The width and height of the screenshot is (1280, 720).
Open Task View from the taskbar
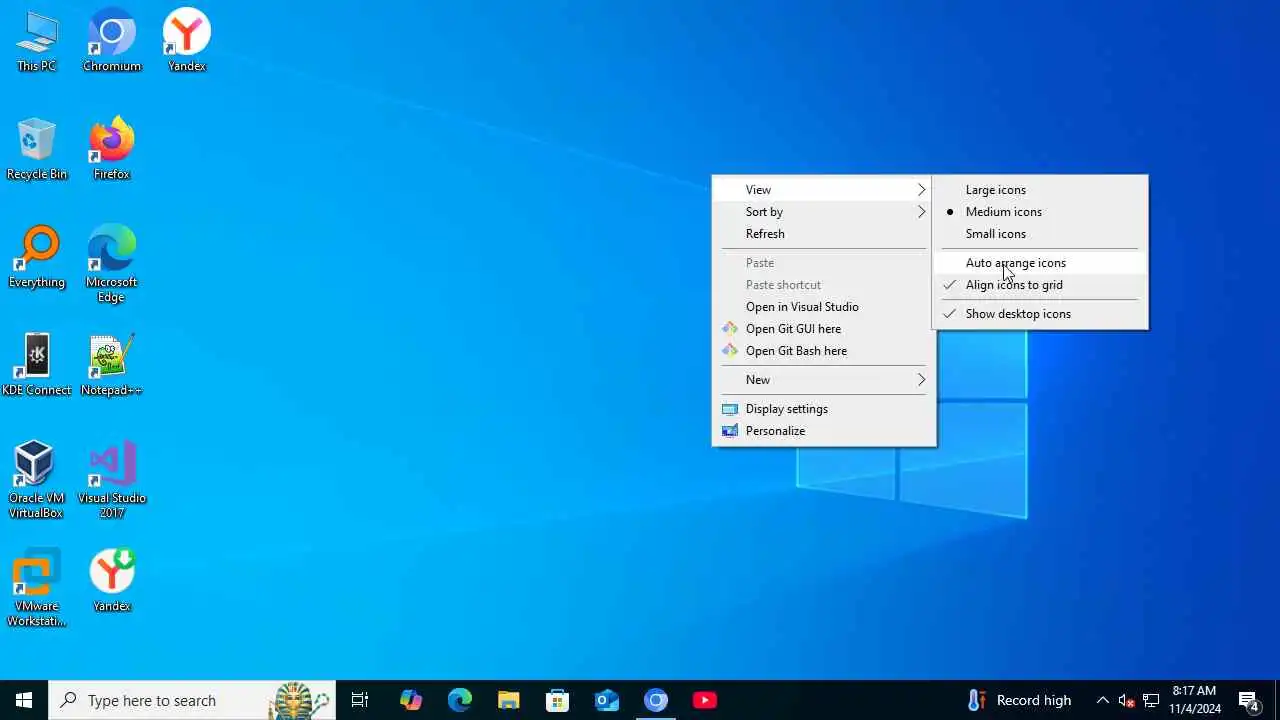360,700
